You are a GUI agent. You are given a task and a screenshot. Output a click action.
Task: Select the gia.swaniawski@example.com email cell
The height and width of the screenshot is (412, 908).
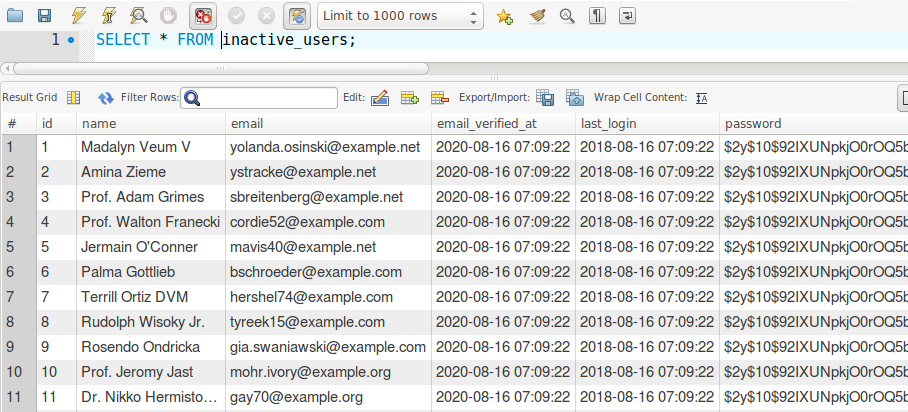pos(328,347)
